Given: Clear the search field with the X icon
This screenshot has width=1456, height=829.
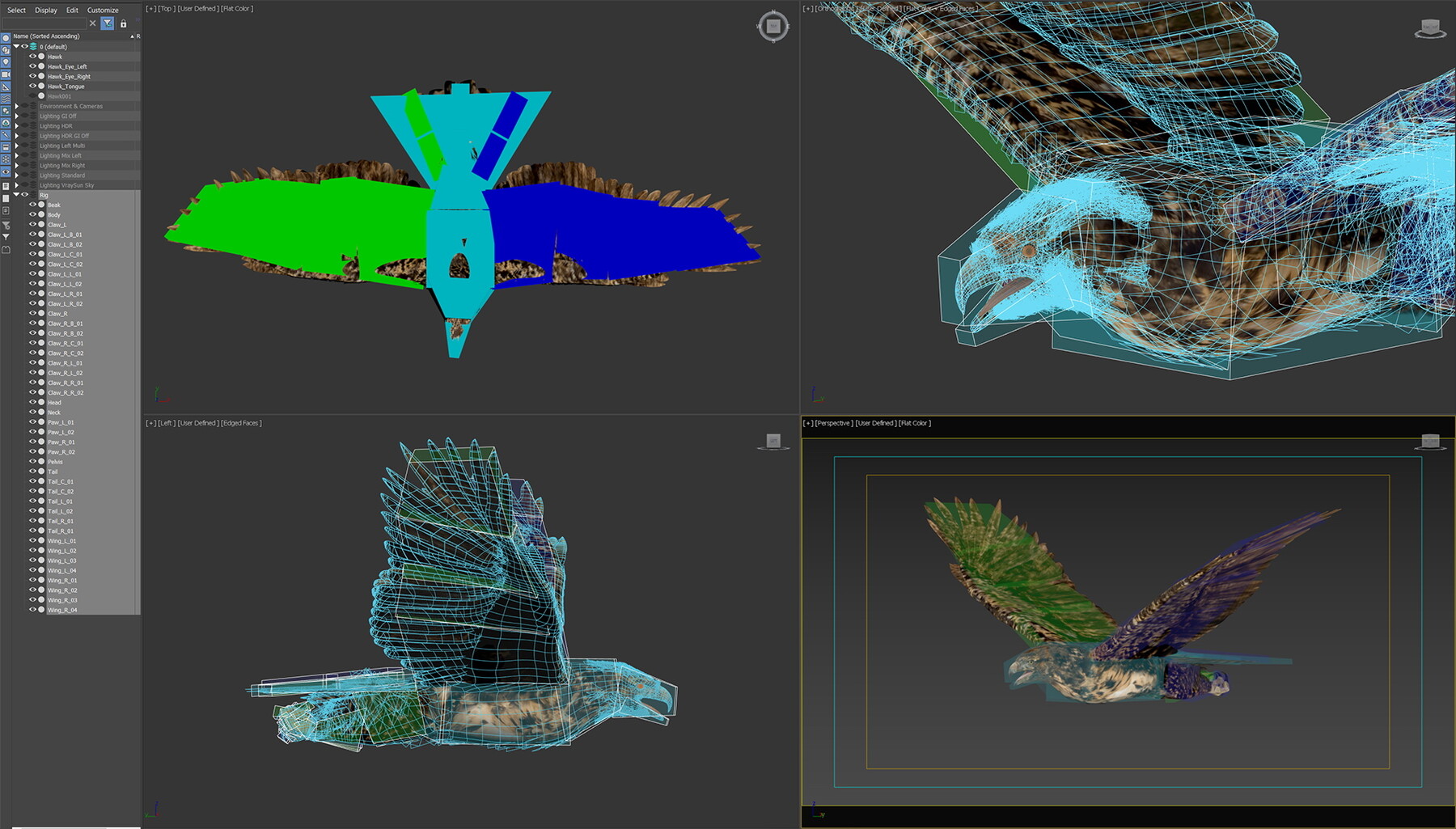Looking at the screenshot, I should pos(92,23).
